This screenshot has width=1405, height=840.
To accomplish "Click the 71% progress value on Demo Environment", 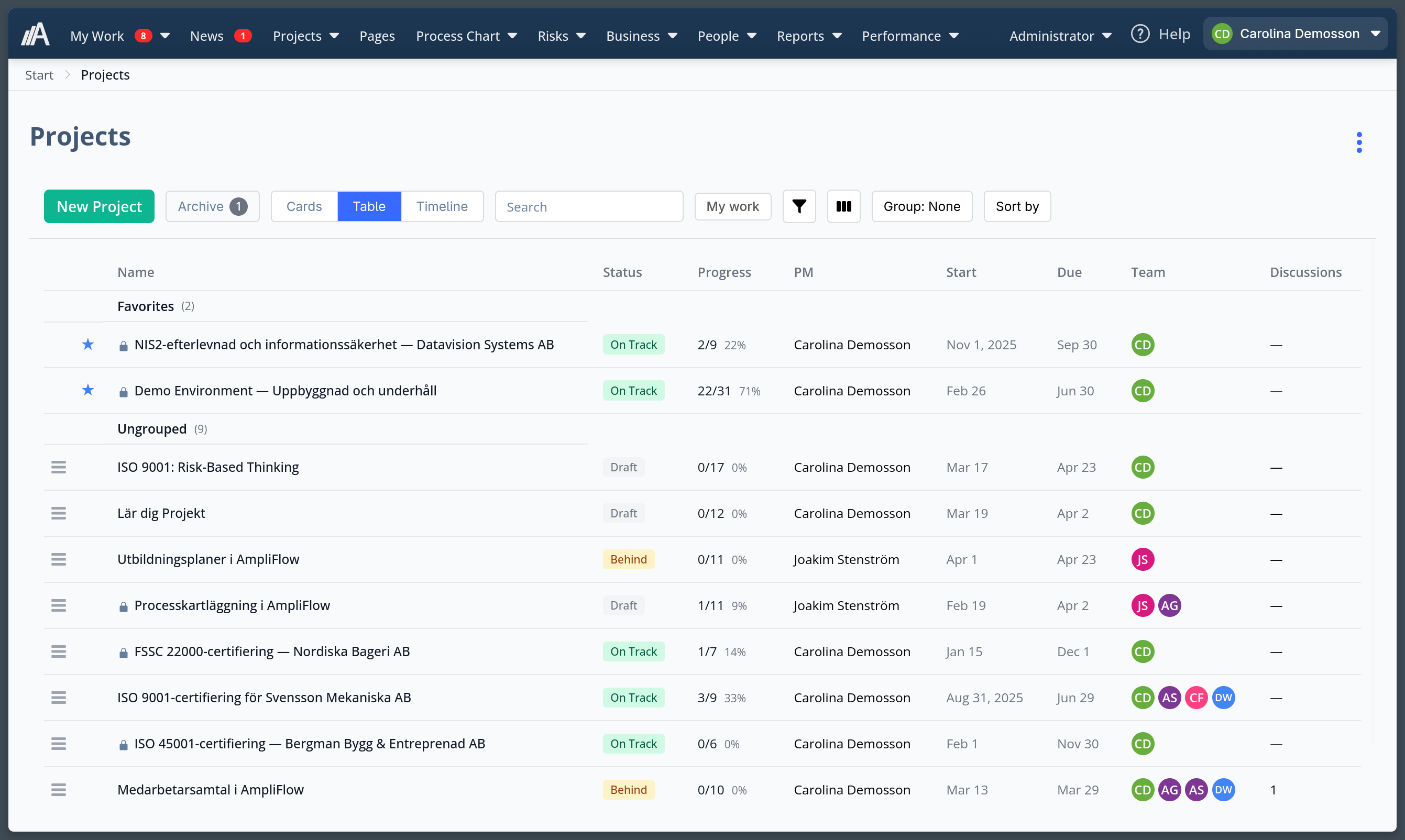I will 750,391.
